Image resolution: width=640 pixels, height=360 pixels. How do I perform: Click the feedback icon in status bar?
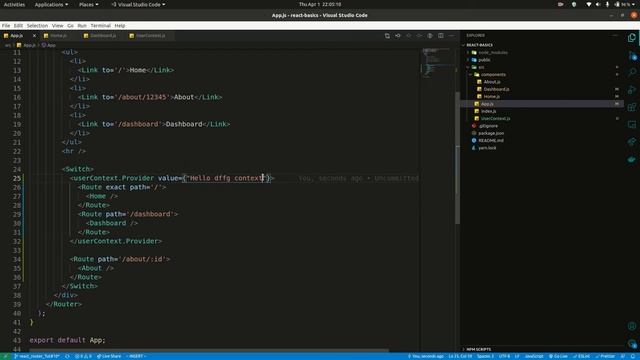tap(623, 356)
